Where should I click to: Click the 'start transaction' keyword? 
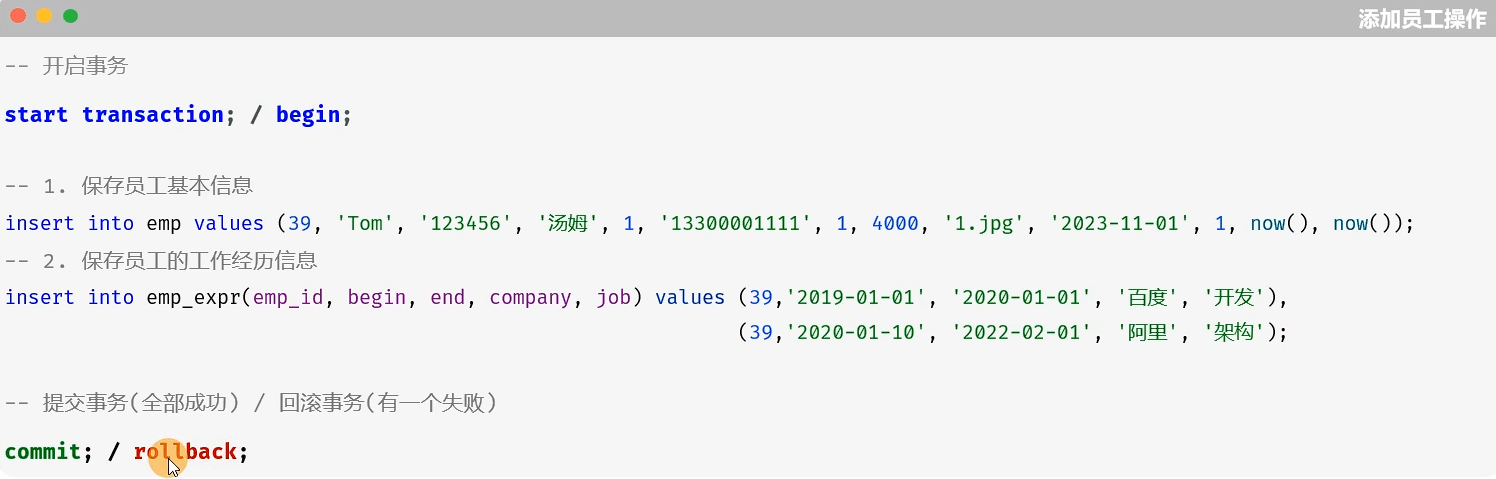[x=114, y=114]
